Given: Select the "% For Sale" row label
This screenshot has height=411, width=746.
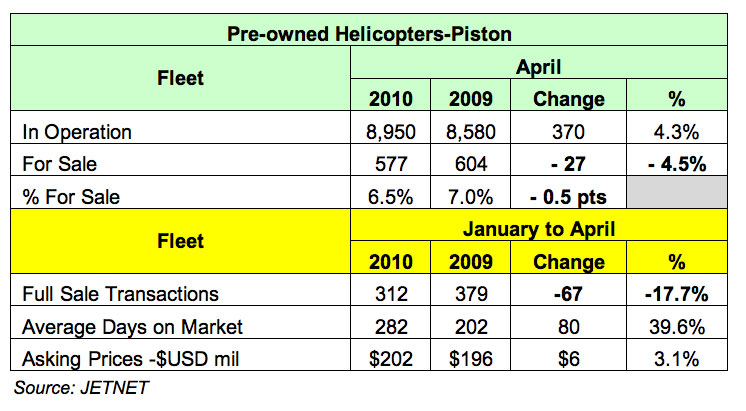Looking at the screenshot, I should tap(76, 194).
